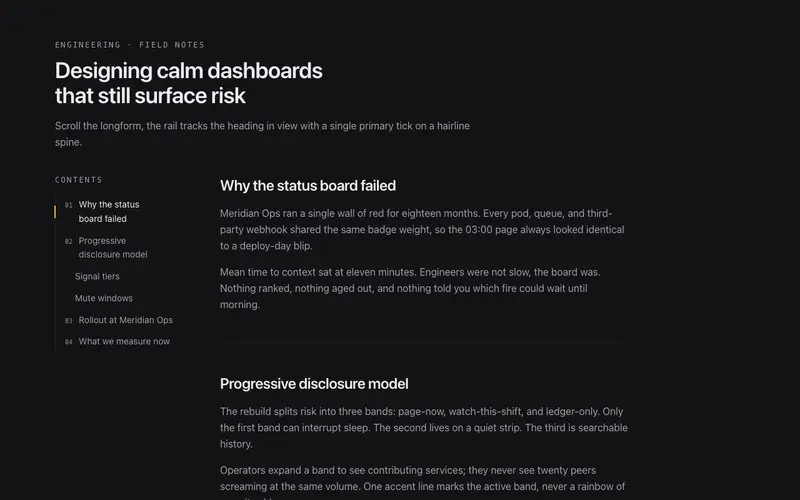This screenshot has width=800, height=500.
Task: Click the paragraph starting 'The rebuild splits risk'
Action: pyautogui.click(x=423, y=428)
